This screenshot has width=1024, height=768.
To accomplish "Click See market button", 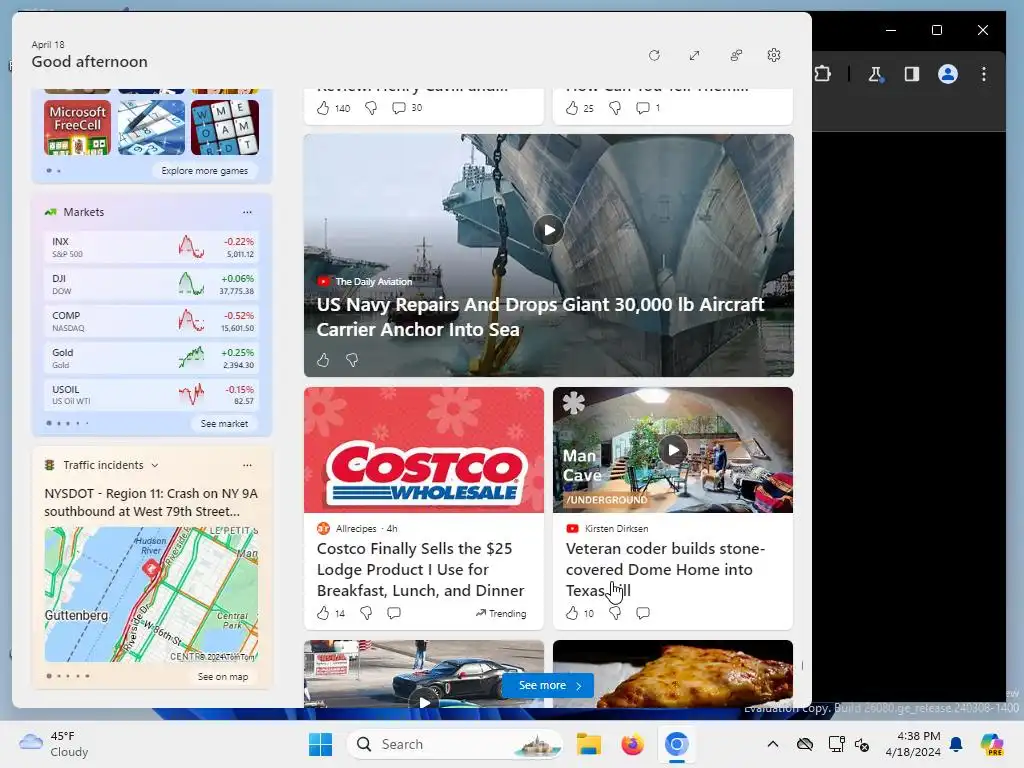I will pyautogui.click(x=224, y=424).
